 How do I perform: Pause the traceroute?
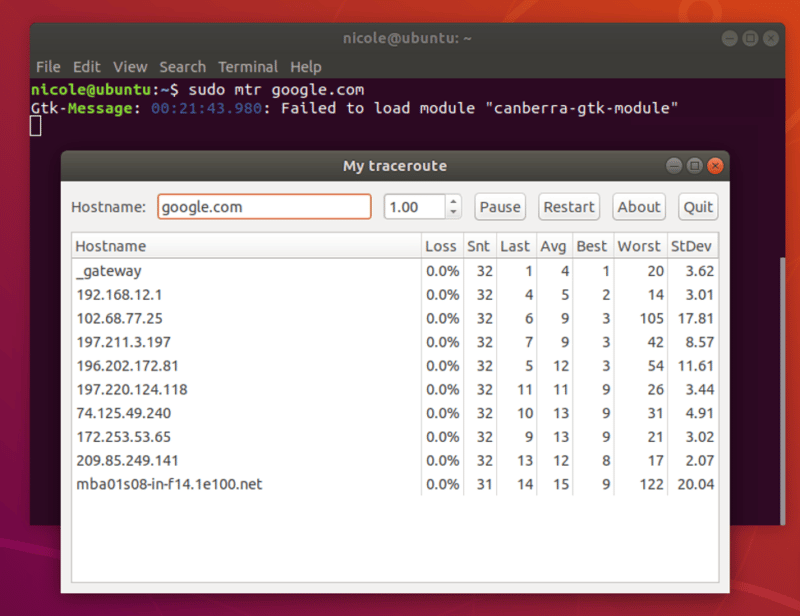pos(499,207)
